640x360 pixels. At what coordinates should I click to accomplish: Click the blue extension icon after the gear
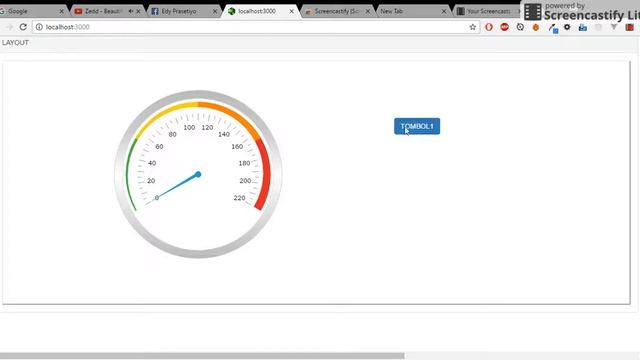click(x=582, y=27)
